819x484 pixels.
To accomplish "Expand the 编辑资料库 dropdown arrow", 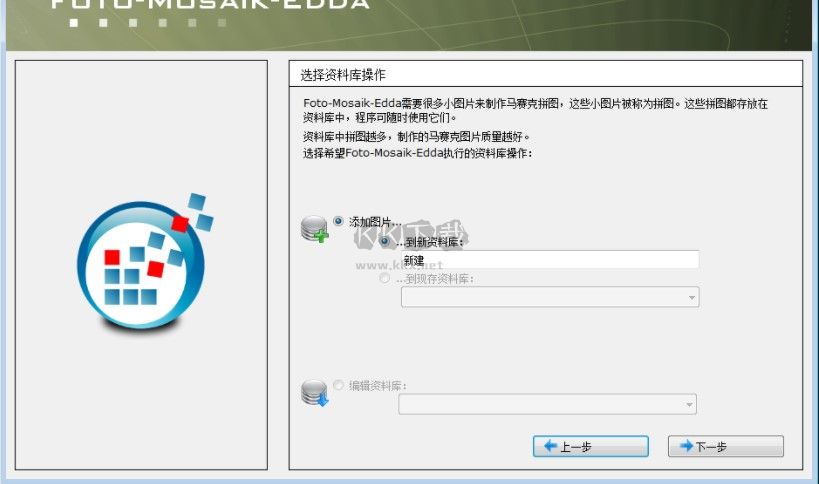I will (x=689, y=405).
